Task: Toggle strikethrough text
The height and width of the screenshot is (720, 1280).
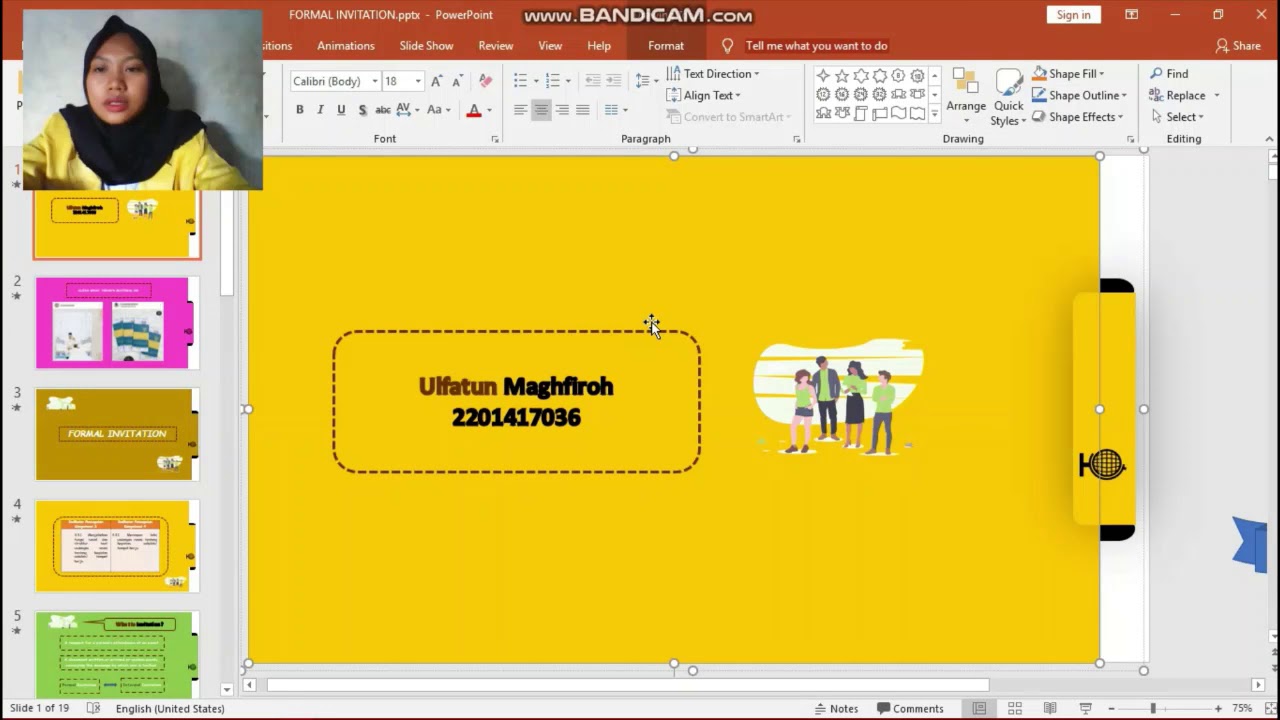Action: click(x=383, y=110)
